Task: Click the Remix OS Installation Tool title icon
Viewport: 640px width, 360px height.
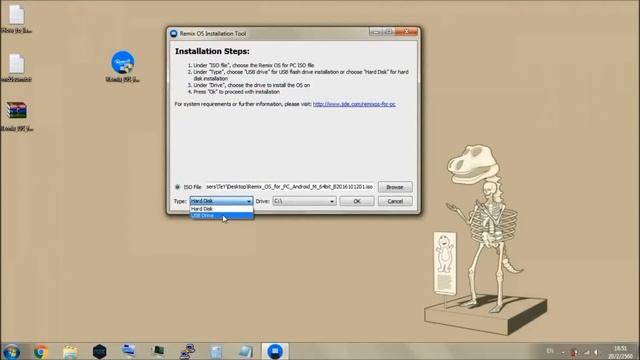Action: pos(173,33)
